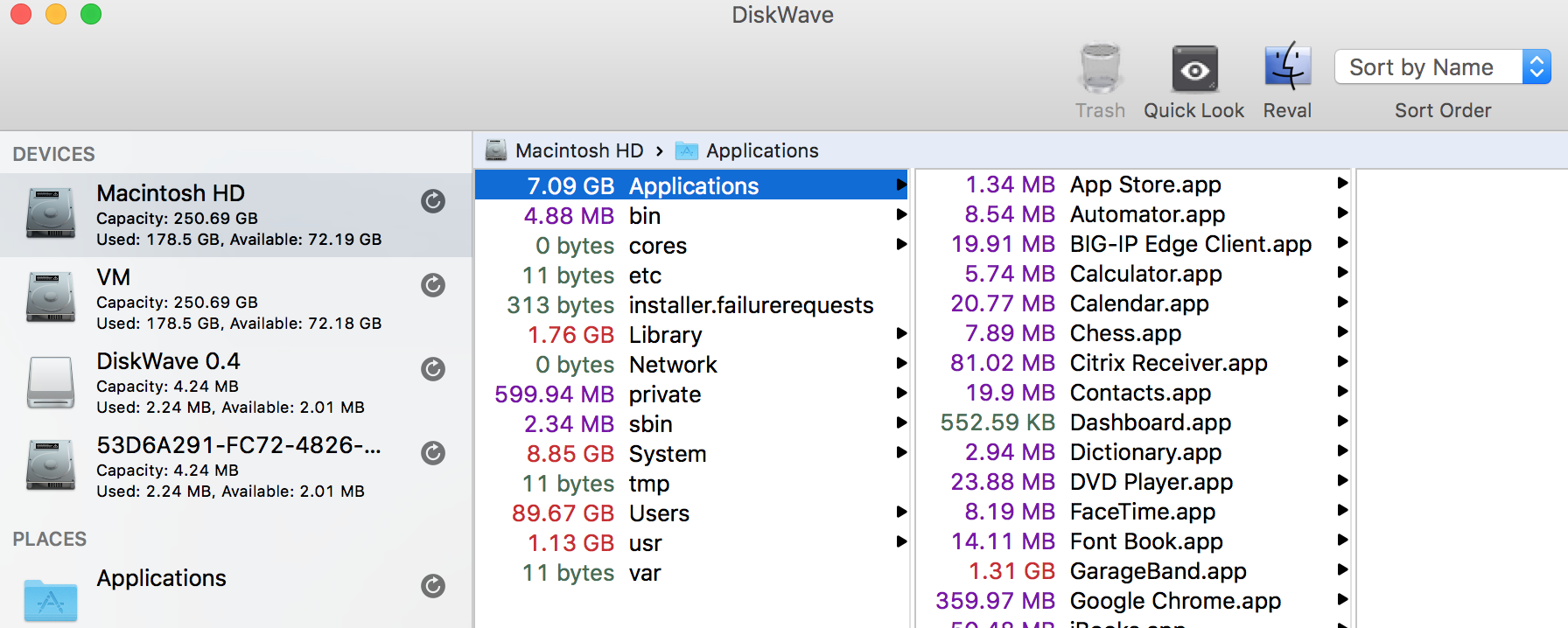Click Applications in the path bar
Image resolution: width=1568 pixels, height=628 pixels.
pos(762,150)
